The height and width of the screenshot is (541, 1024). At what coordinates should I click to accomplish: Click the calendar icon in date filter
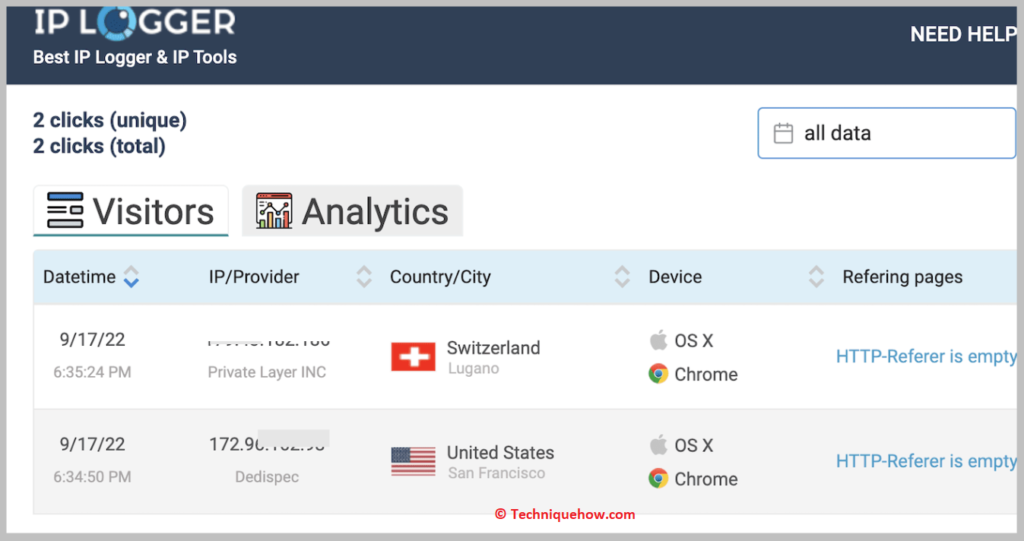[783, 133]
